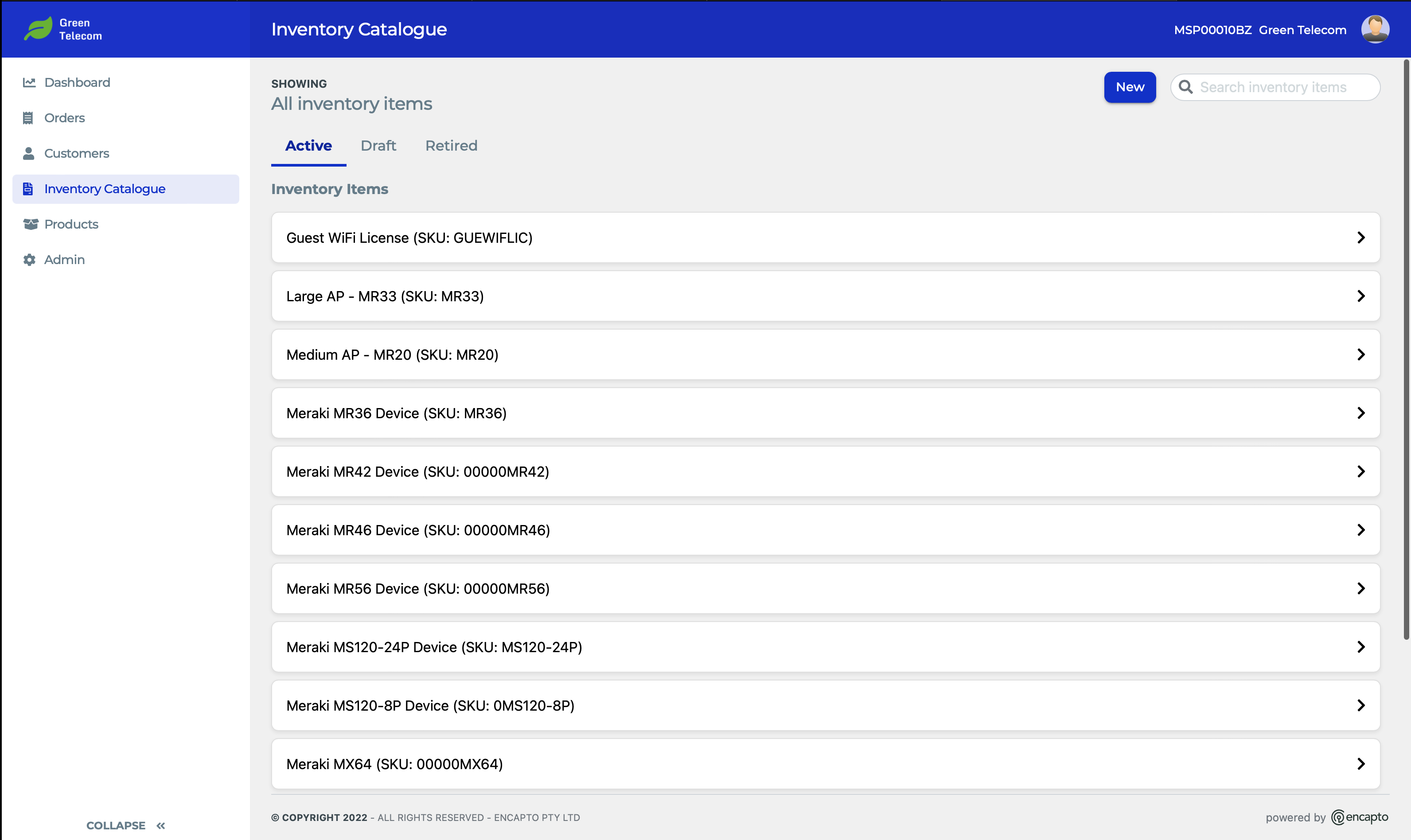
Task: Expand Meraki MR42 Device row chevron
Action: 1360,471
